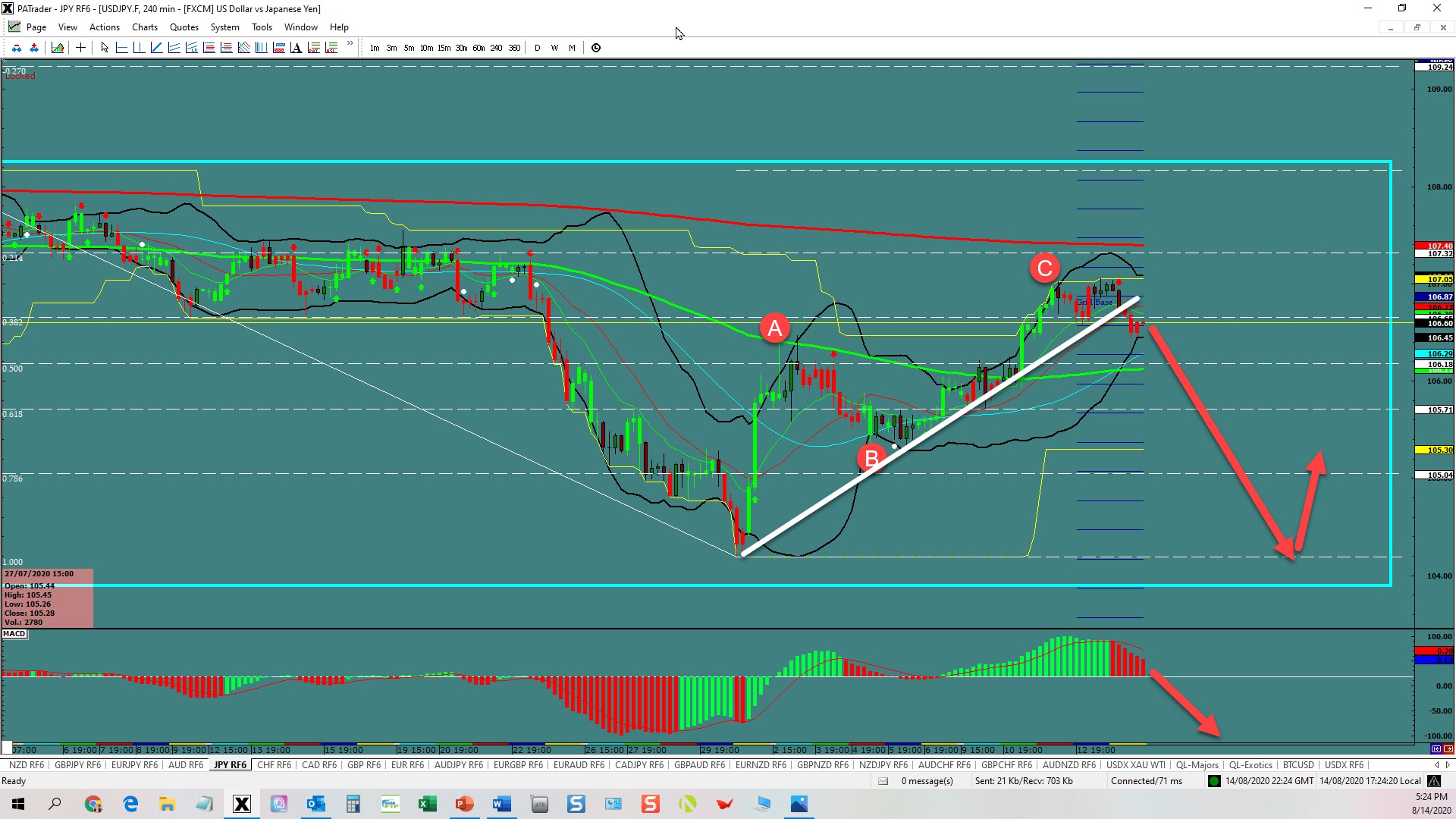Click the green connection status indicator
This screenshot has height=819, width=1456.
point(1214,781)
